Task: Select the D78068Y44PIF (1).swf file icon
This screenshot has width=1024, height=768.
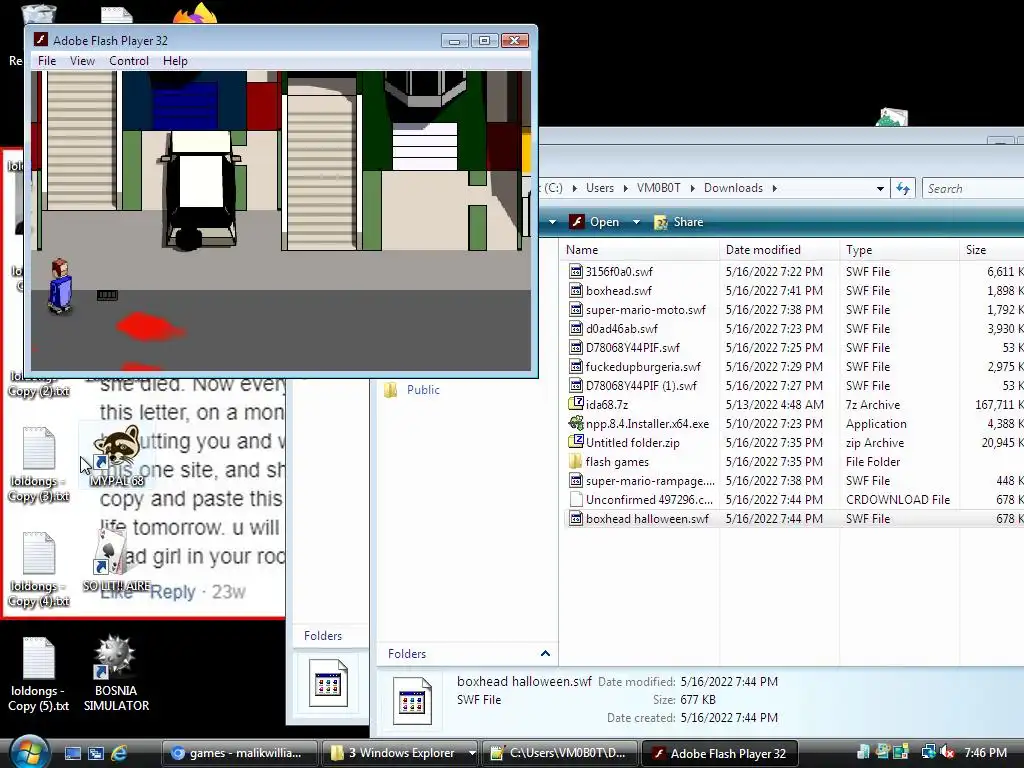Action: [x=575, y=385]
